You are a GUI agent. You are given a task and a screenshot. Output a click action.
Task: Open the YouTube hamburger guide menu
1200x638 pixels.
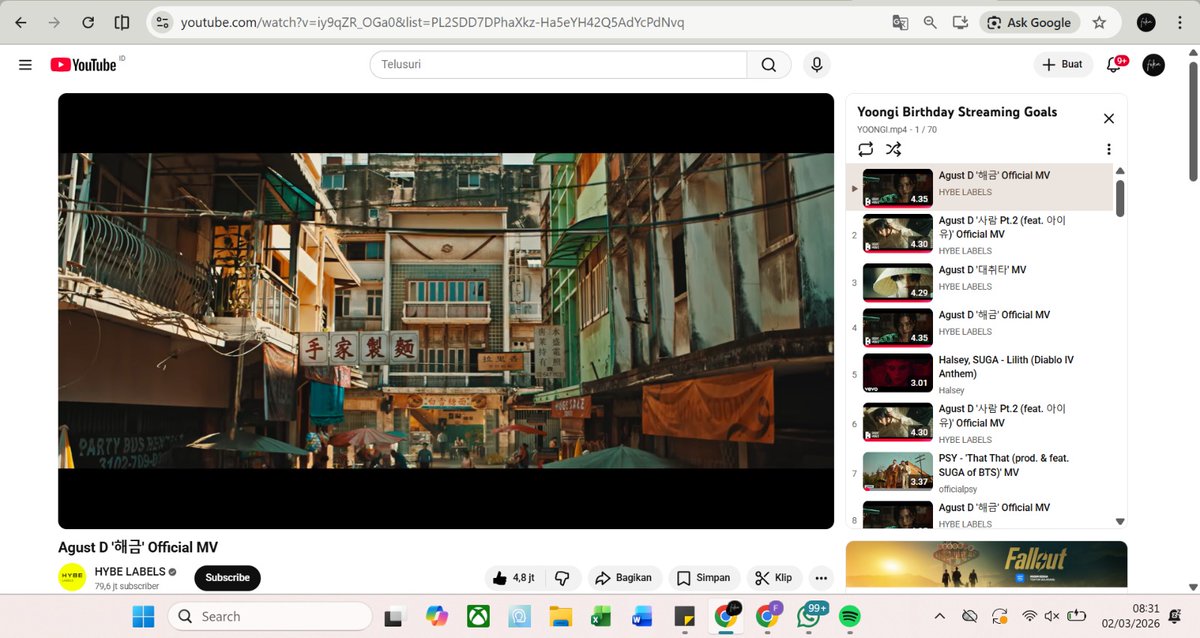(25, 65)
